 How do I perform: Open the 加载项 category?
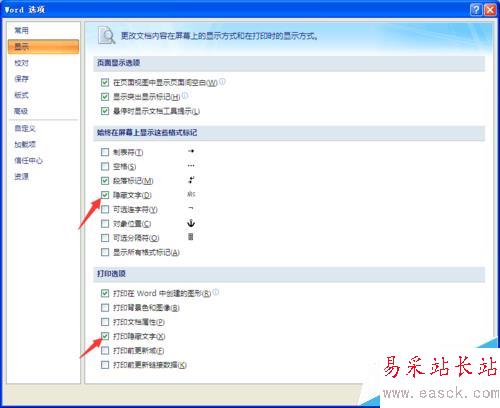[x=25, y=144]
